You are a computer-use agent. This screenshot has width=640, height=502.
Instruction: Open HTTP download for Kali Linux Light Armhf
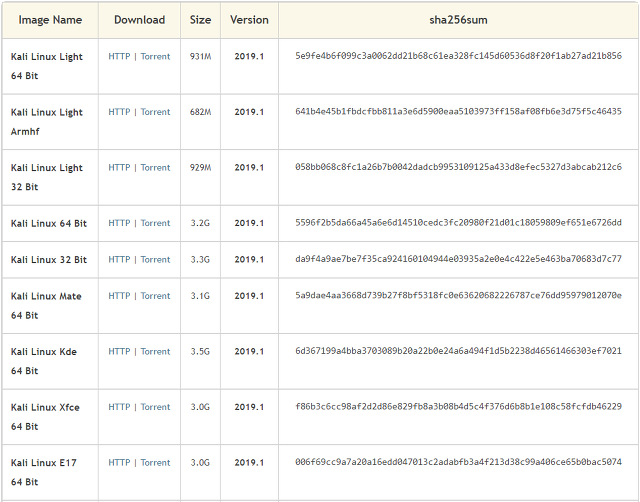click(119, 112)
